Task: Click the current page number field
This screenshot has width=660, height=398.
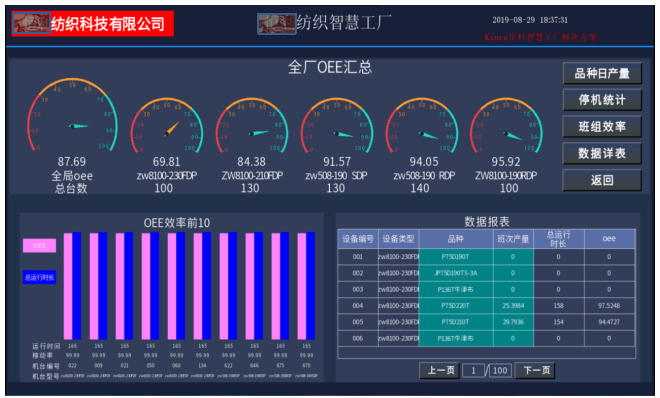Action: (474, 371)
